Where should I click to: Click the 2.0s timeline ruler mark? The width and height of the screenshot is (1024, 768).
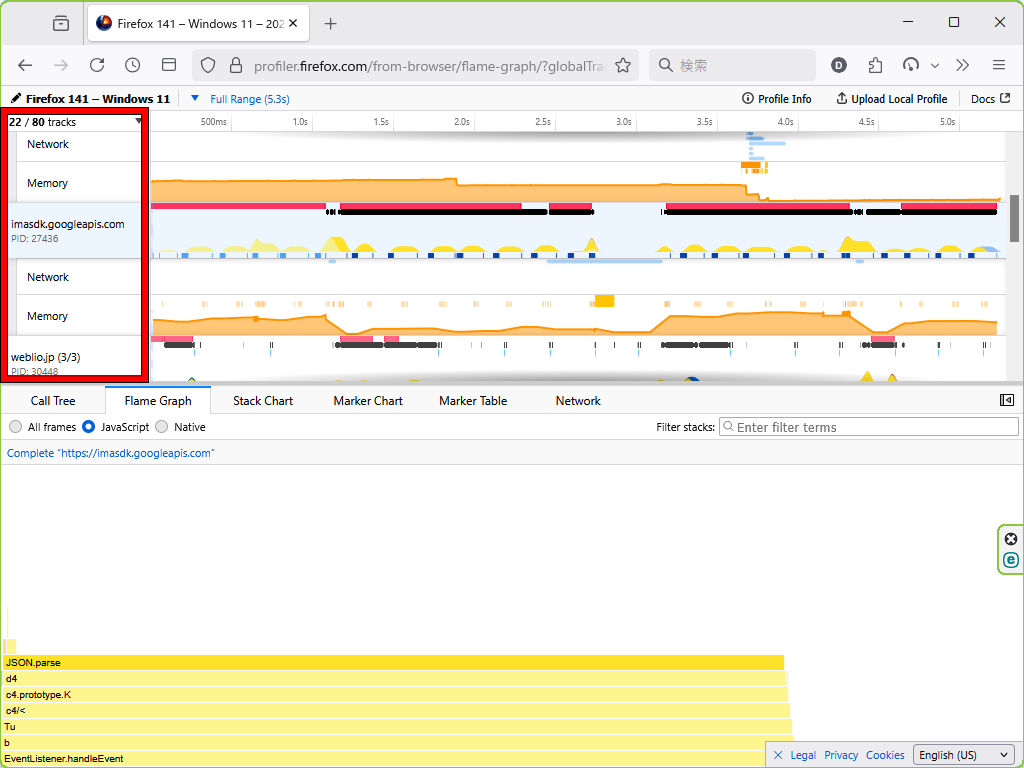pyautogui.click(x=462, y=121)
